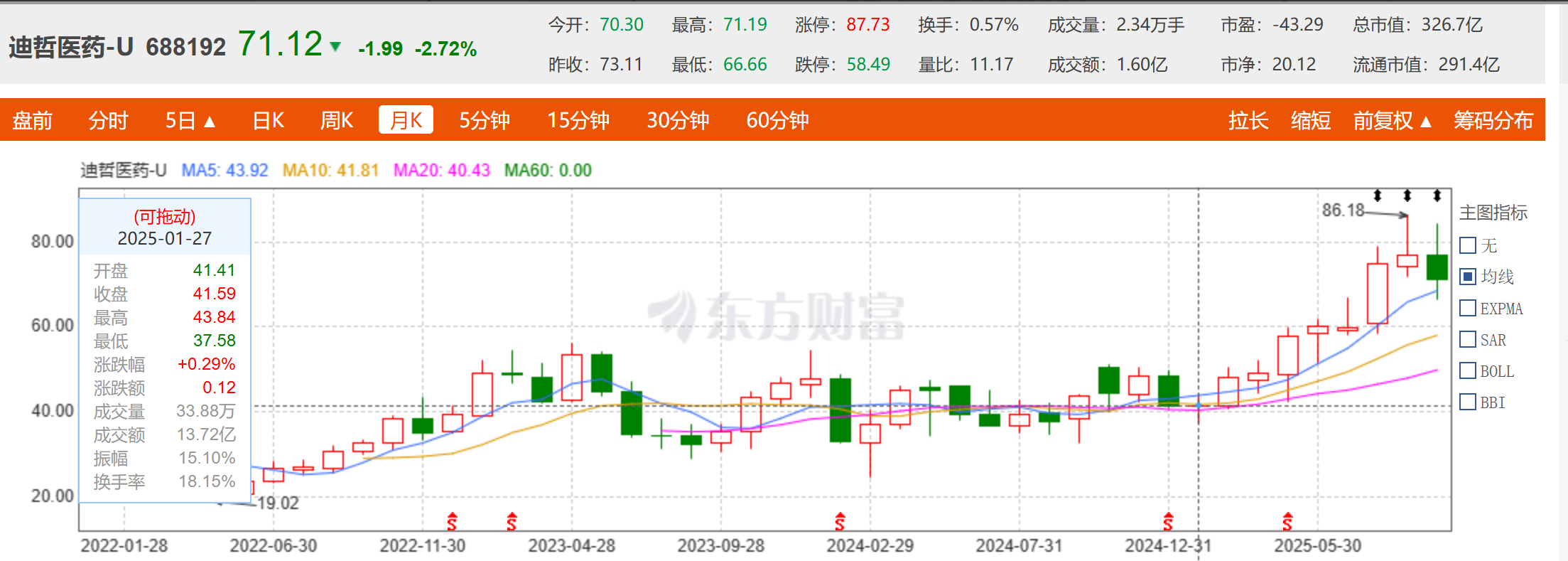Click the 总市值 value 326.7亿
The width and height of the screenshot is (1568, 561).
pos(1452,25)
